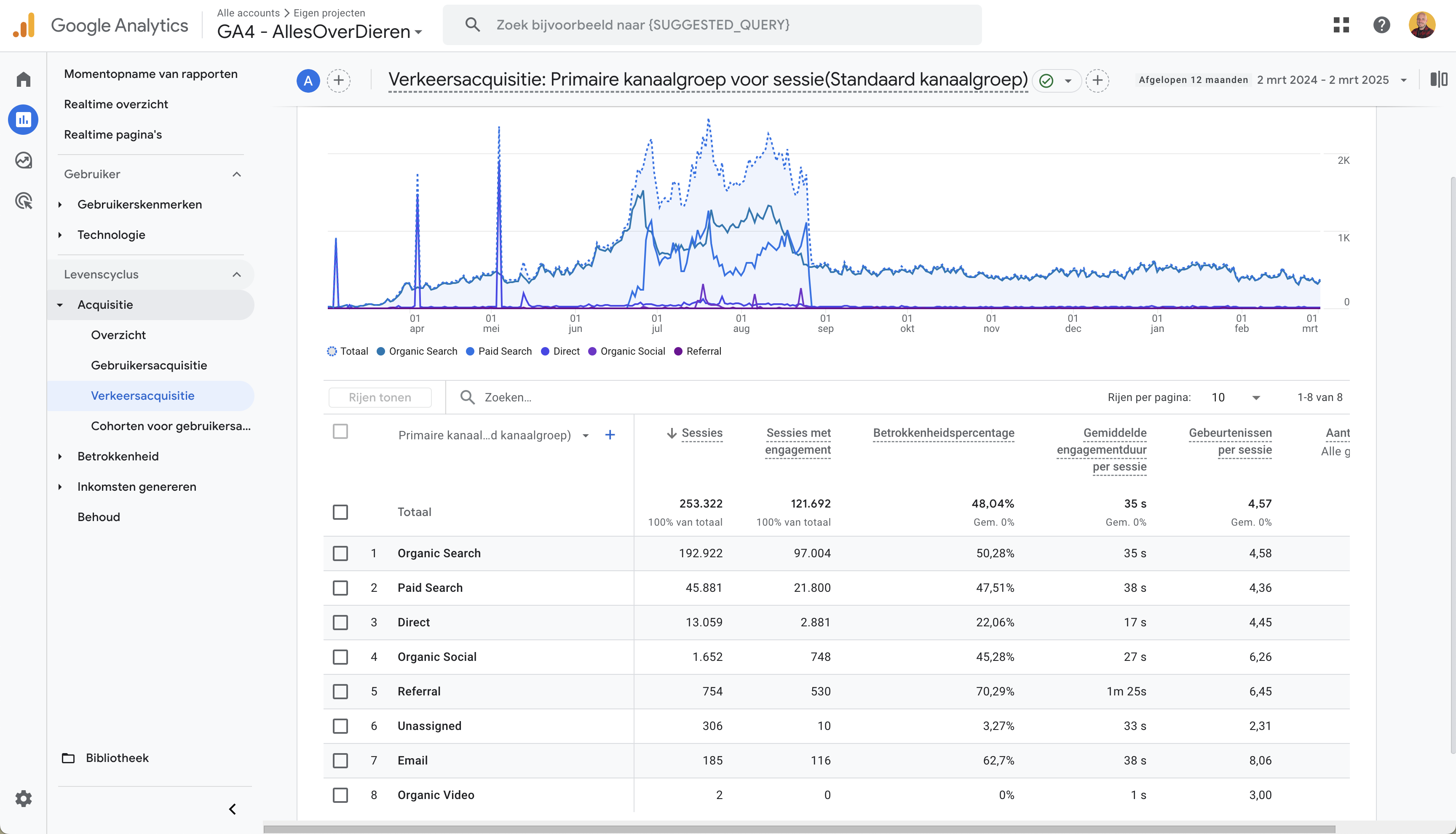Select the Direct row checkbox
Screen dimensions: 1456x834
pos(340,623)
